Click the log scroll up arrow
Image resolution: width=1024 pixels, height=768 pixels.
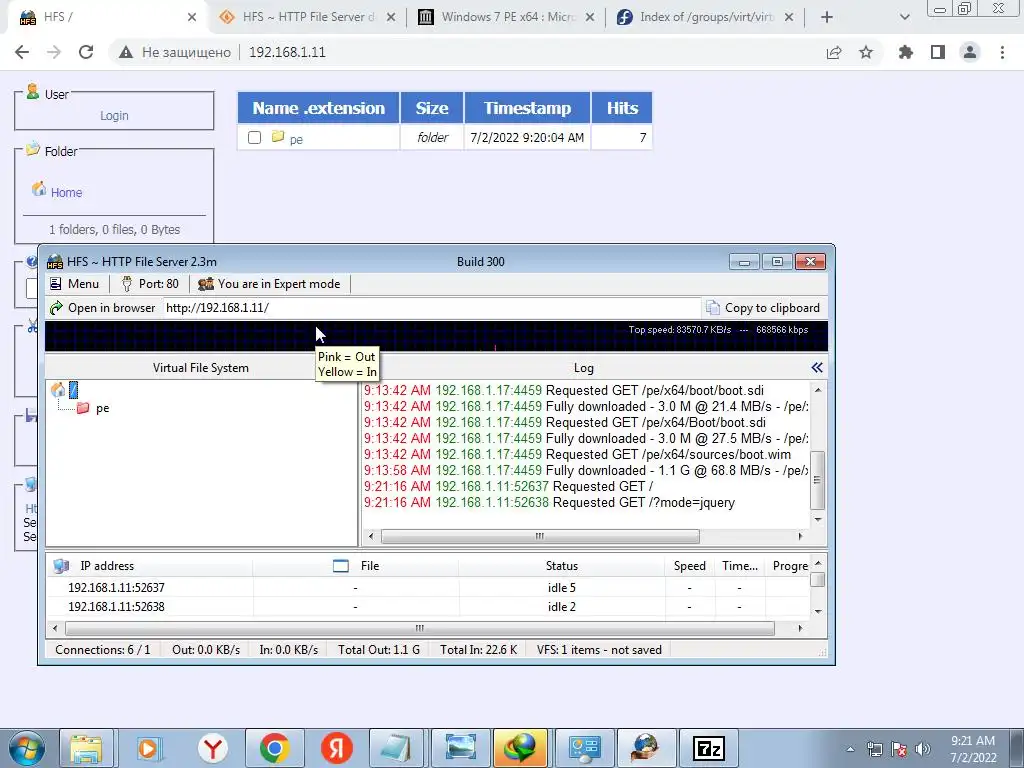point(818,390)
